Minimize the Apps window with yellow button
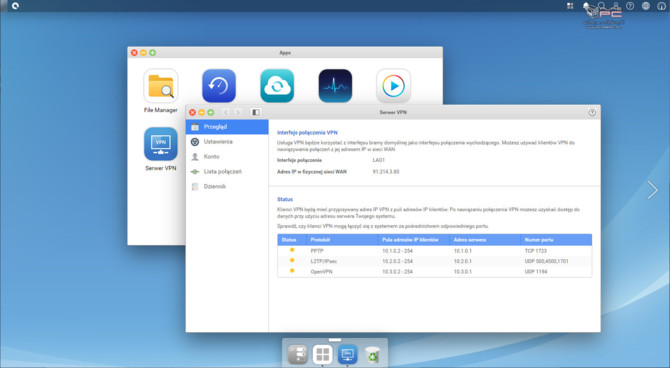This screenshot has width=670, height=368. 144,53
